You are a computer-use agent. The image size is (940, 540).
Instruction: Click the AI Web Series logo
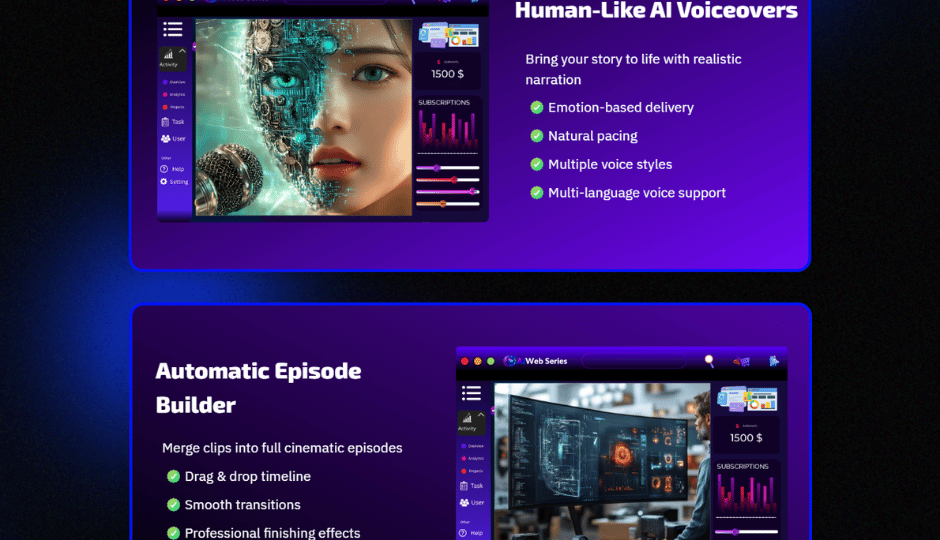pyautogui.click(x=535, y=361)
